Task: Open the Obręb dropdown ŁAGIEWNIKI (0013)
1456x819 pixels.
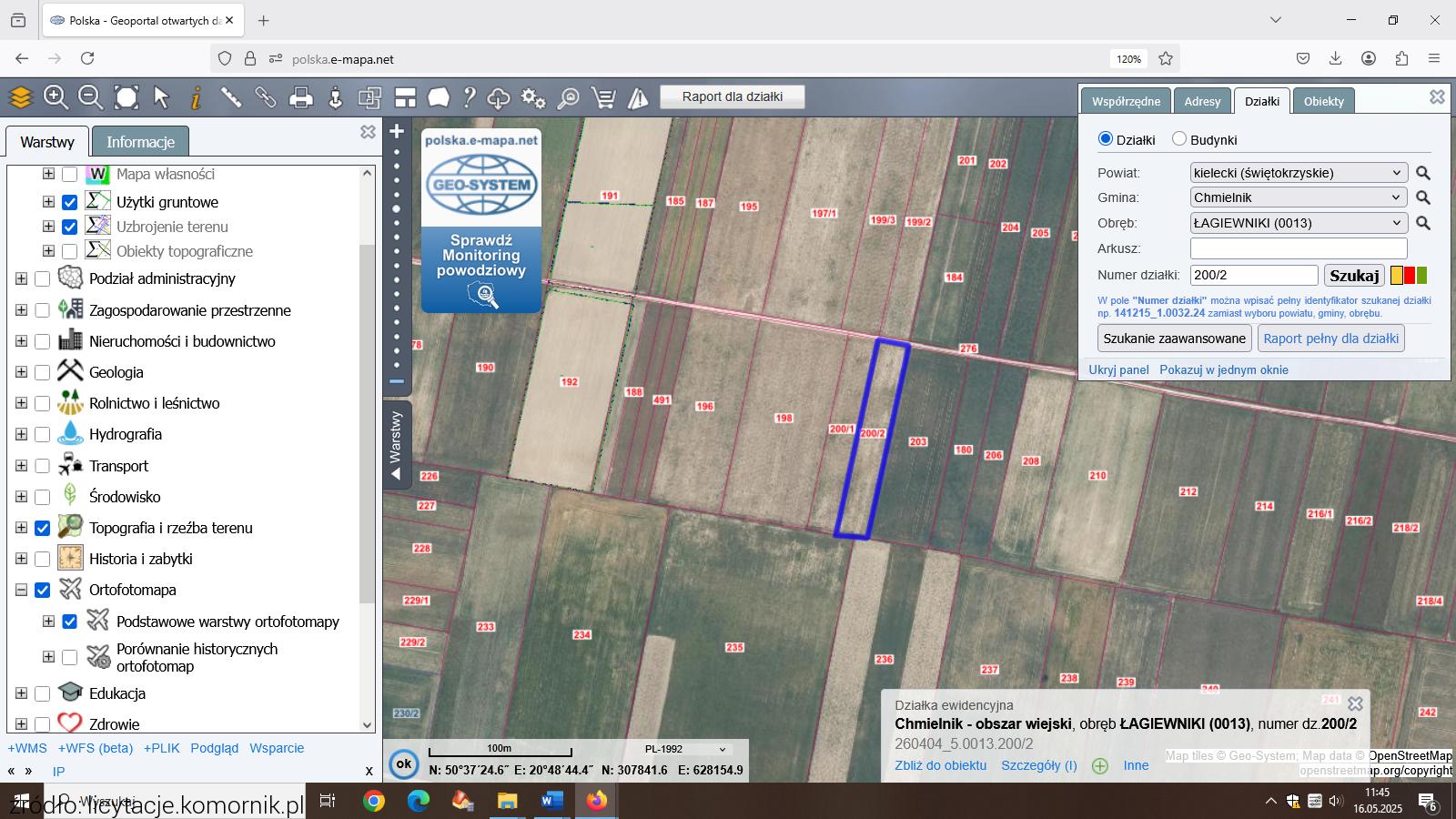Action: [x=1299, y=223]
